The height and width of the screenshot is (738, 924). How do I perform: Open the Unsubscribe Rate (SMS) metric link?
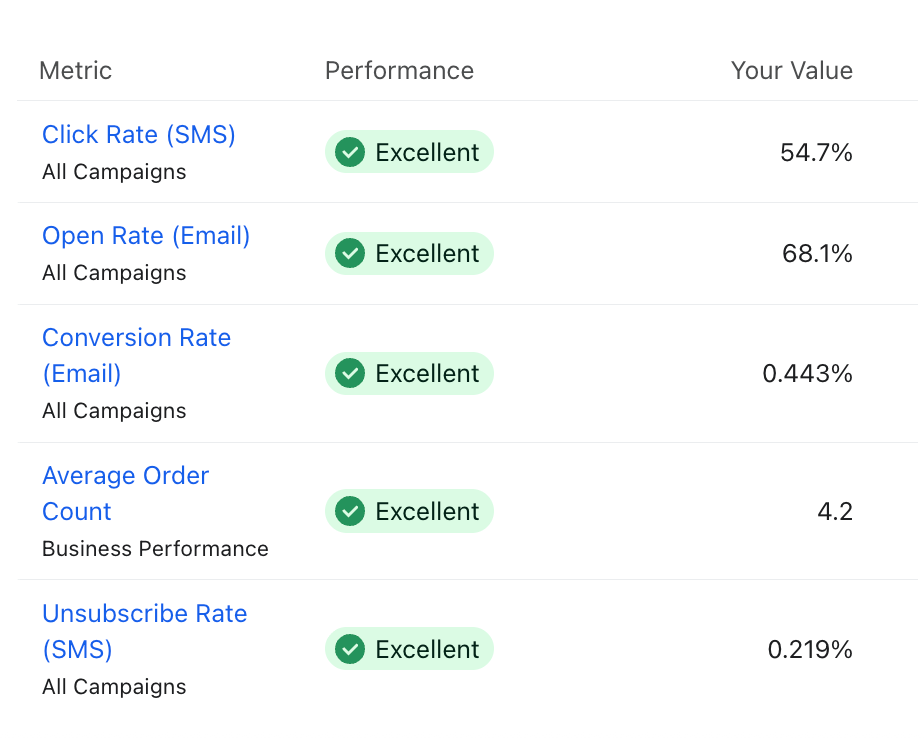click(x=144, y=614)
